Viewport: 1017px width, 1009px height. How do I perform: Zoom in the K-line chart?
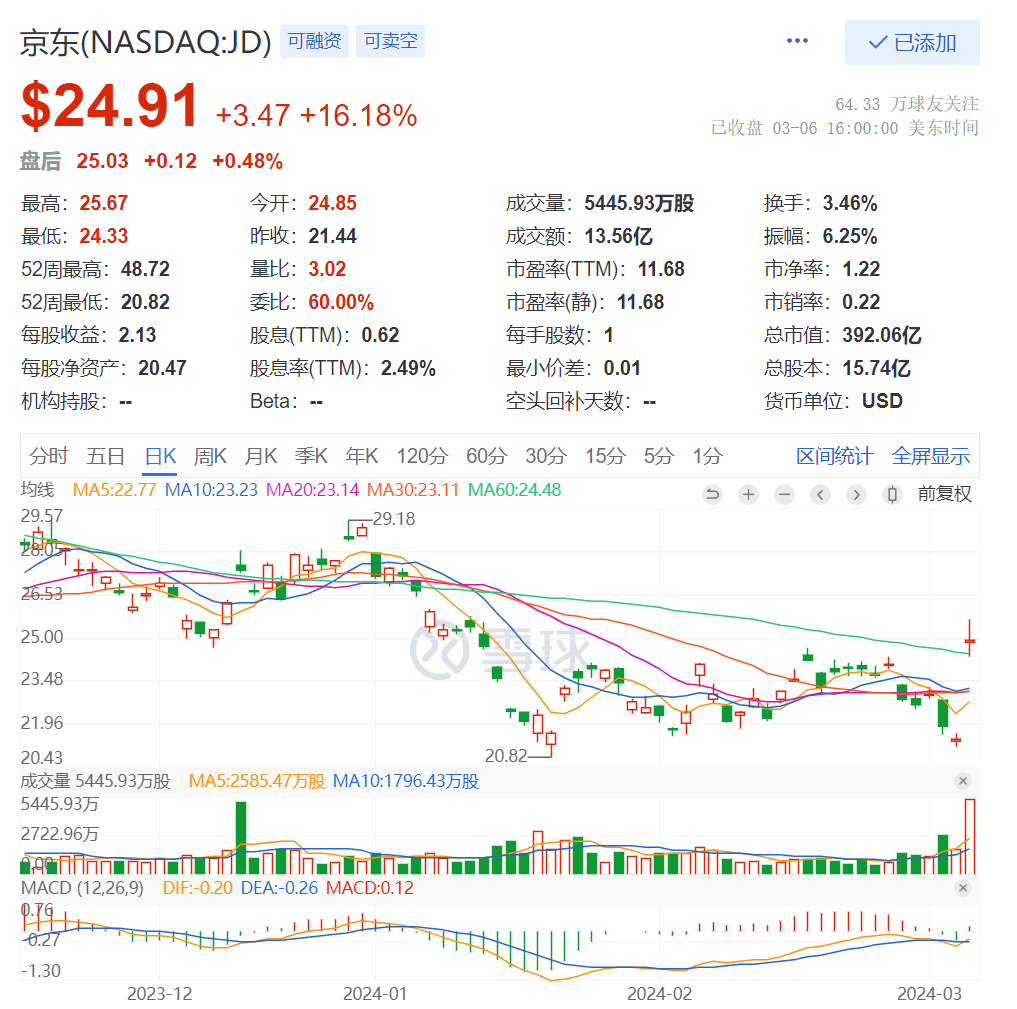click(748, 494)
